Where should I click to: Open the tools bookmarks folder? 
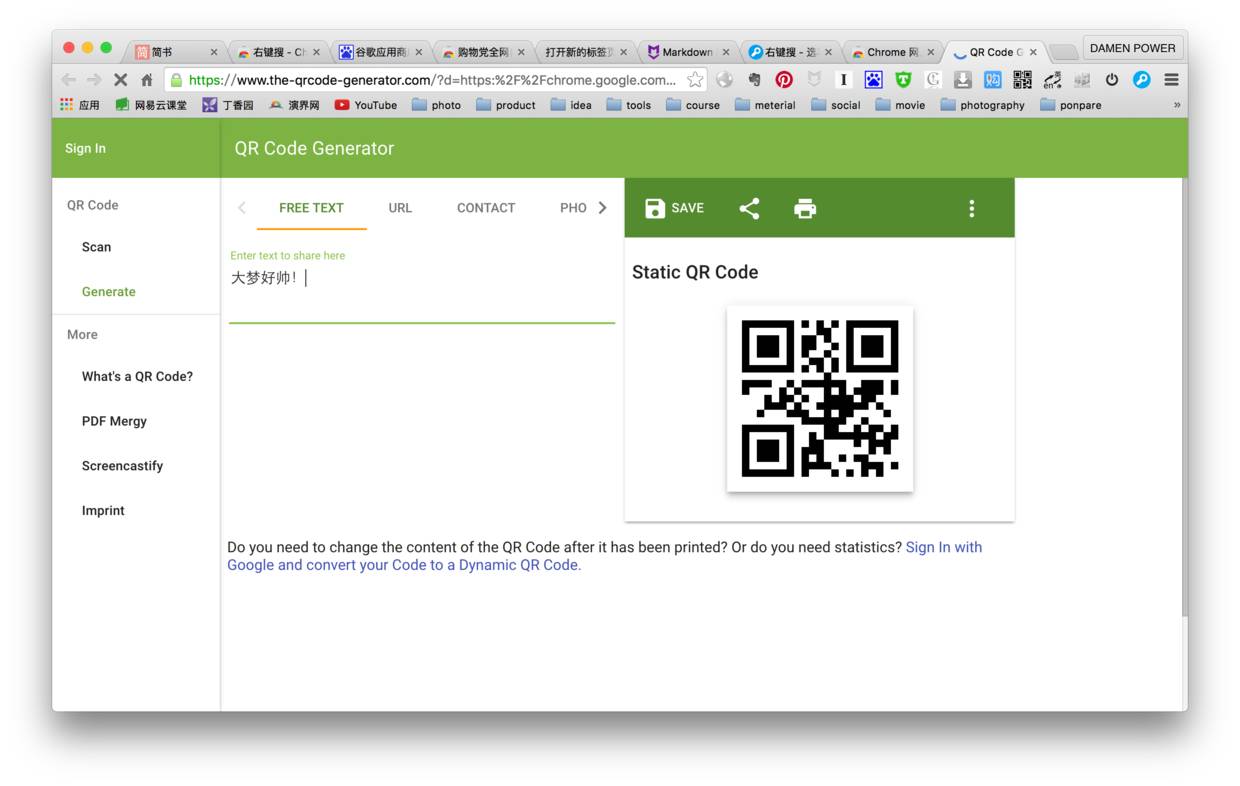[x=628, y=105]
